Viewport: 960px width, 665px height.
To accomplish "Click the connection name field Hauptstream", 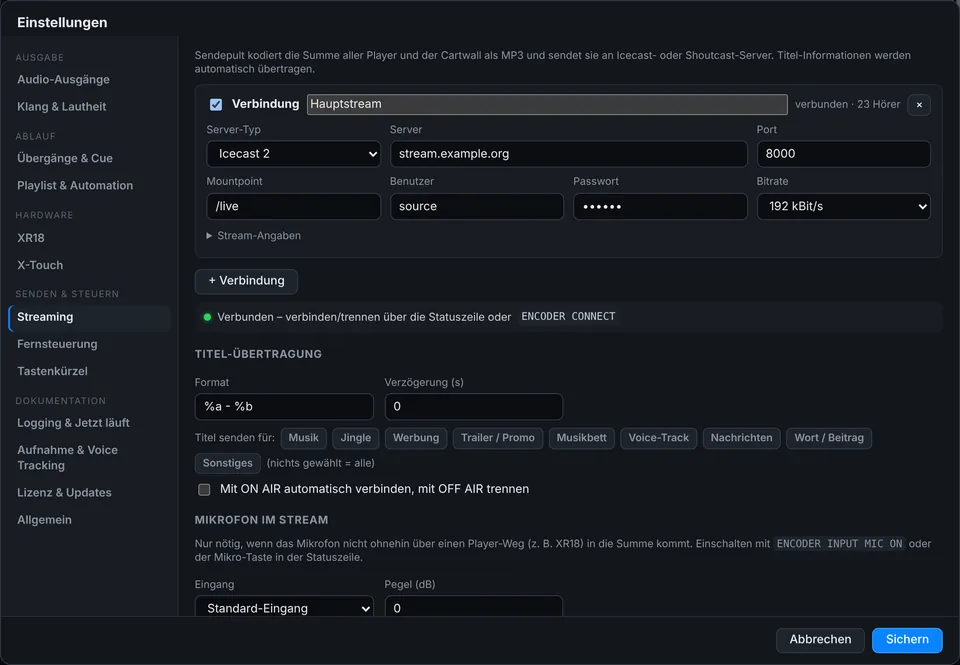I will point(547,104).
